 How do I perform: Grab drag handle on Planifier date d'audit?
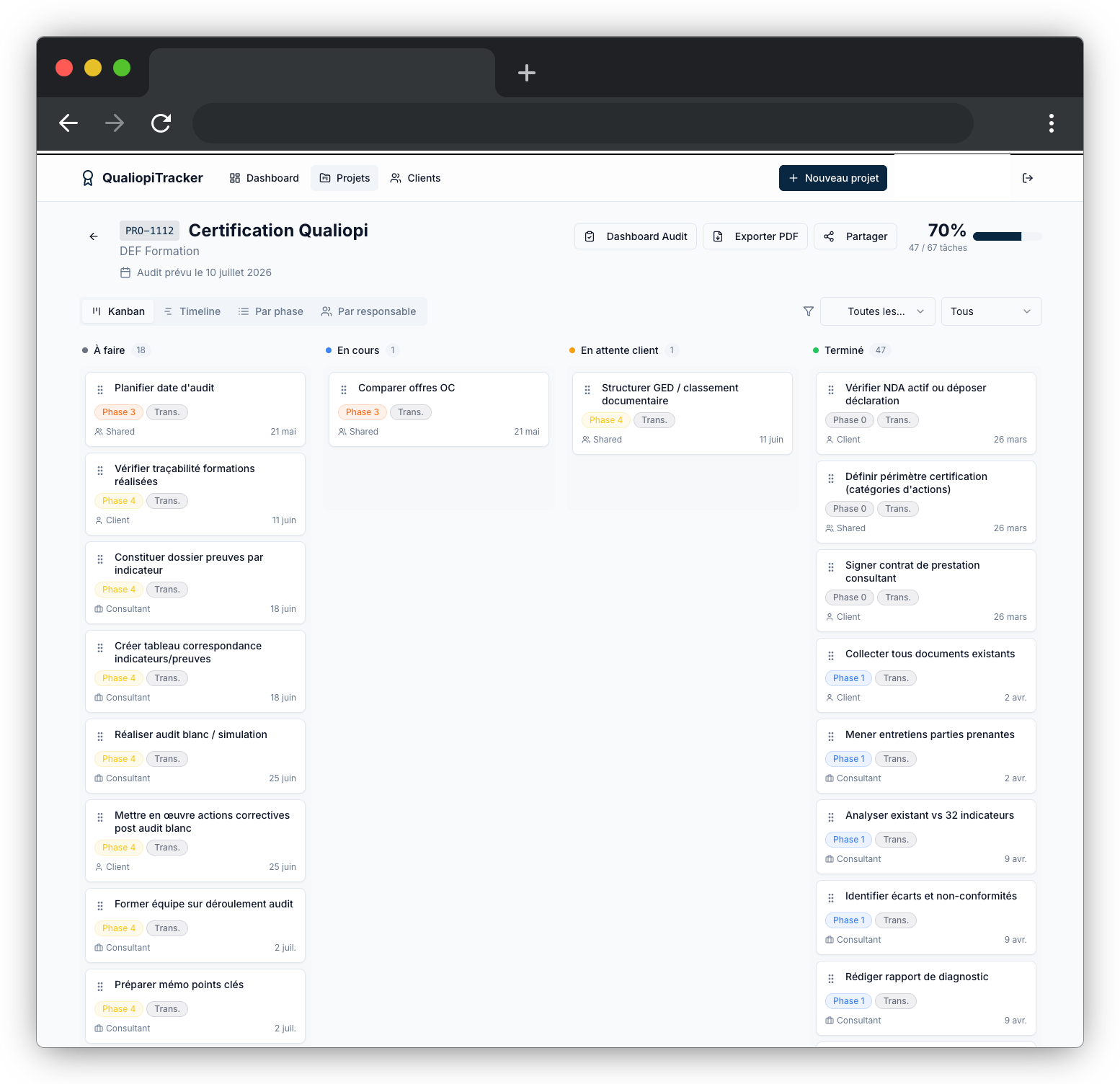(x=100, y=390)
